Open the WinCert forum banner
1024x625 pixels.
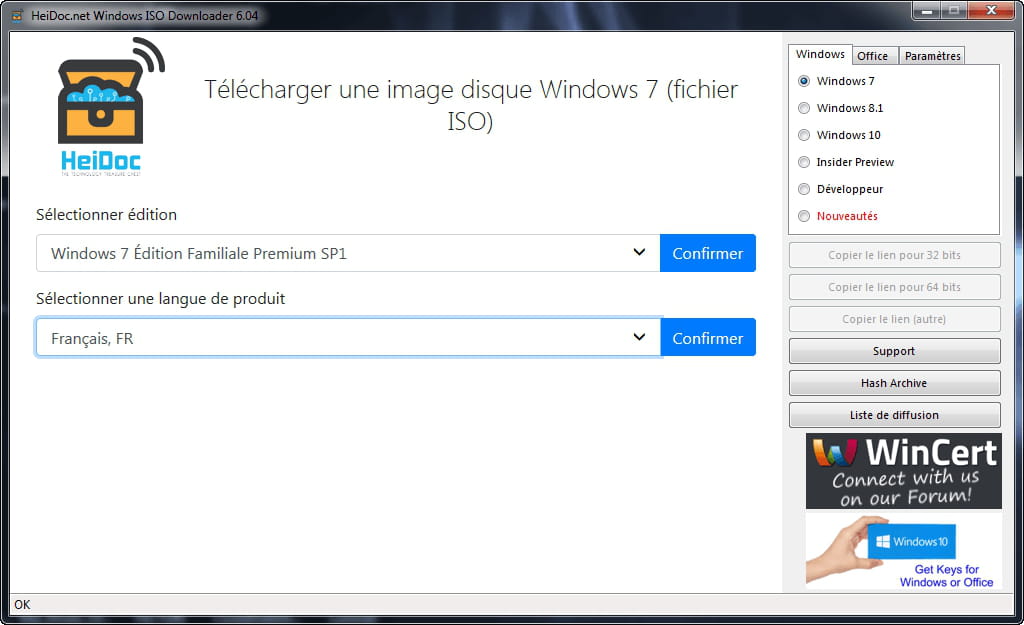tap(904, 472)
